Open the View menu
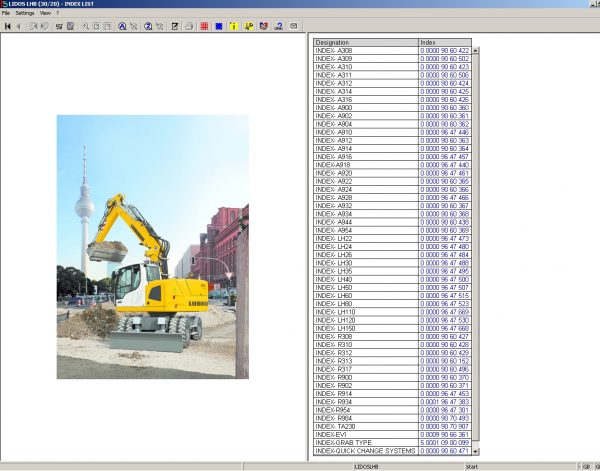The width and height of the screenshot is (600, 471). pos(45,13)
